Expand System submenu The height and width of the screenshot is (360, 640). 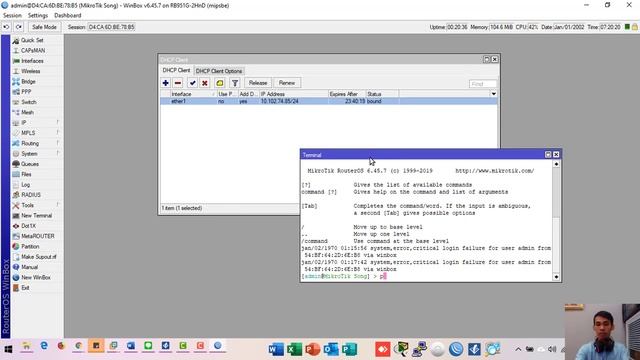[x=29, y=154]
